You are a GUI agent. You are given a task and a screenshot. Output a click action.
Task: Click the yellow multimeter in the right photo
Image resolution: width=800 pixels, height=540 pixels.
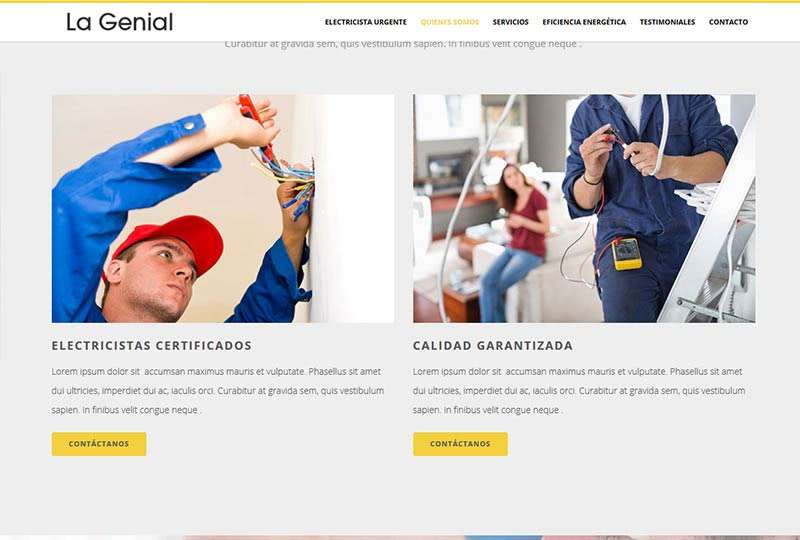click(627, 254)
